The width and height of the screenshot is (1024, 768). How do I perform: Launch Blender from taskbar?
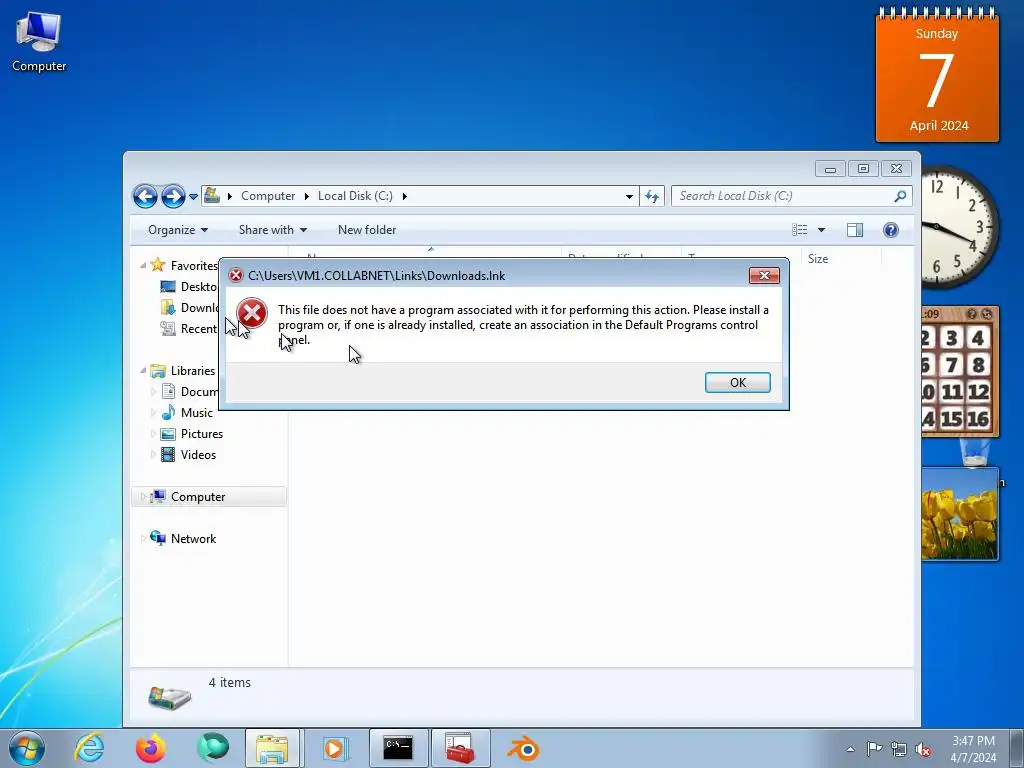point(523,748)
